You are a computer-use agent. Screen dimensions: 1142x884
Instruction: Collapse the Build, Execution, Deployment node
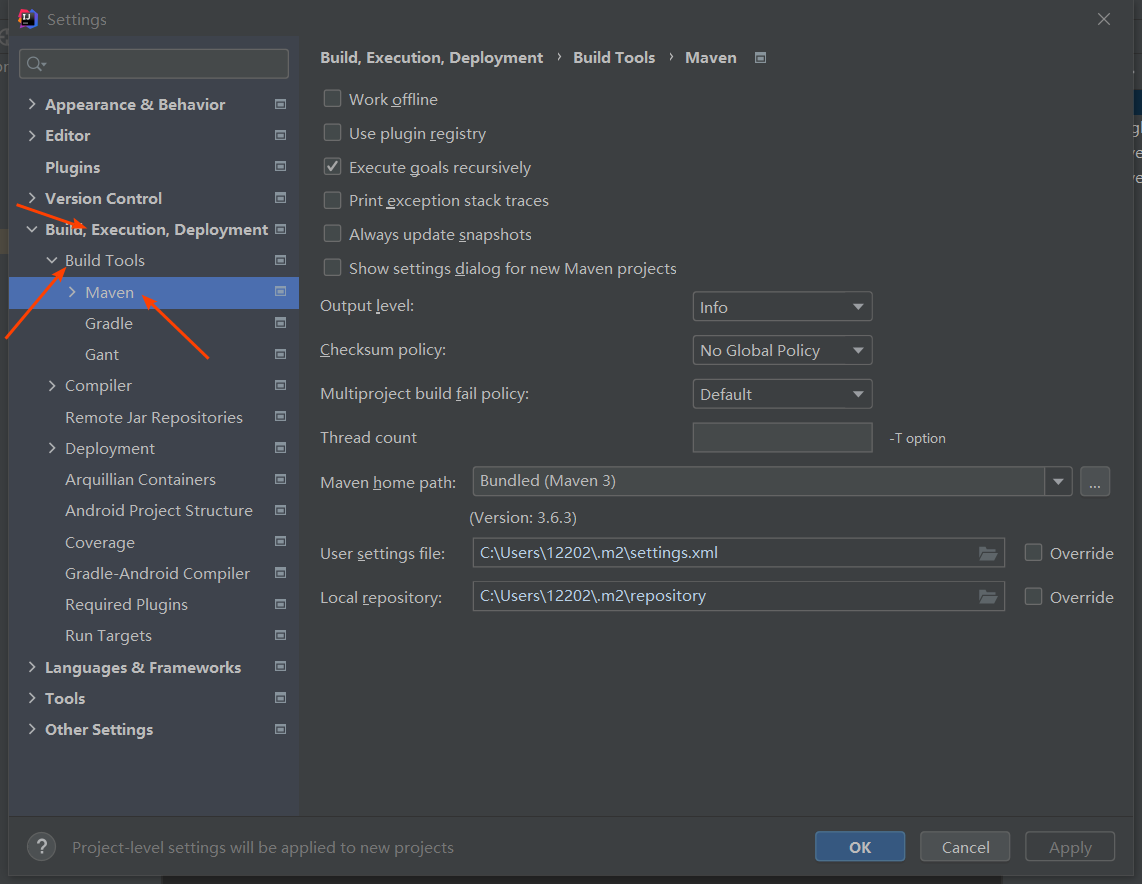[31, 229]
